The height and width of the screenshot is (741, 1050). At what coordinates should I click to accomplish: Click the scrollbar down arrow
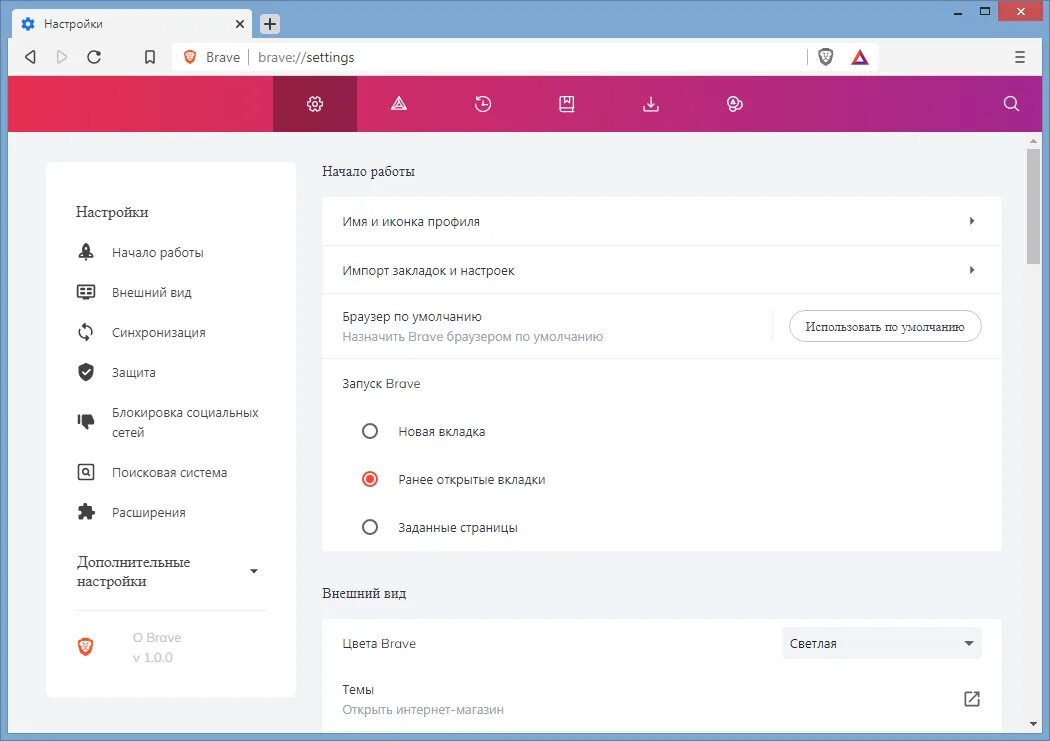point(1033,724)
